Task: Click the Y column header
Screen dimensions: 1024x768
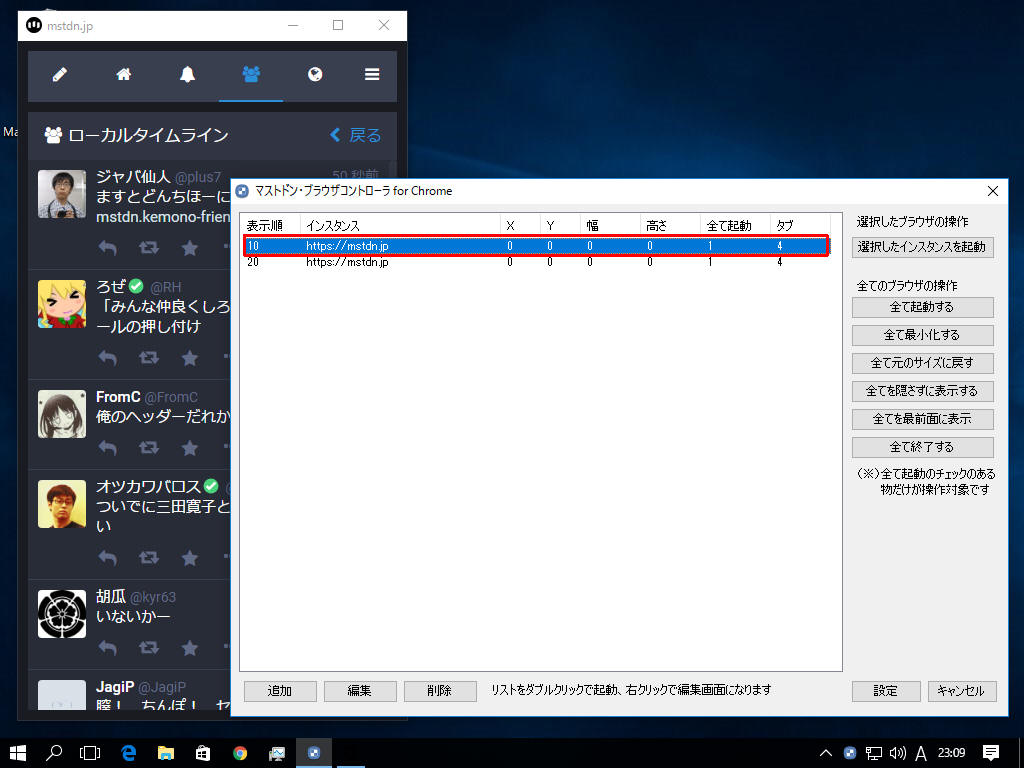Action: point(560,225)
